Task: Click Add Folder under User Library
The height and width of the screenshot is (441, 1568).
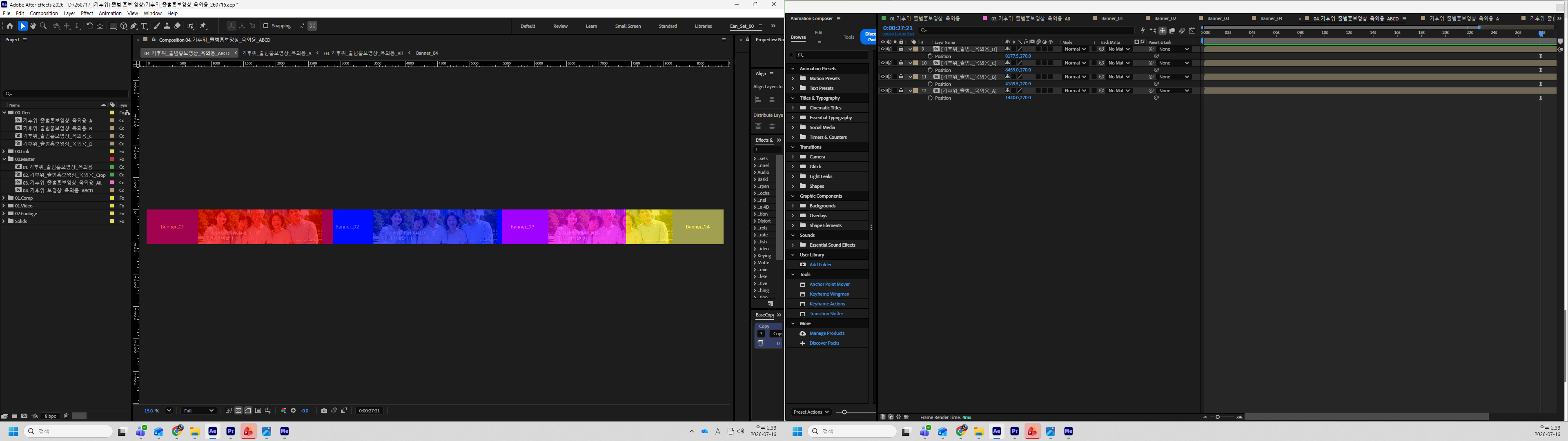Action: 820,264
